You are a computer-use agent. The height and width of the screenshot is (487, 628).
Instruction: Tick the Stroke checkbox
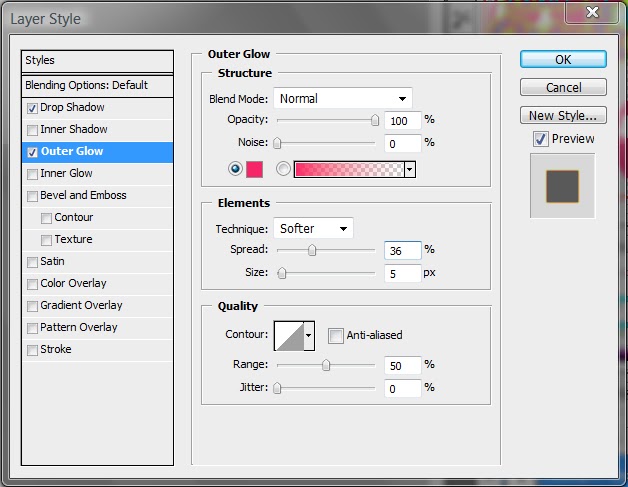[x=32, y=350]
